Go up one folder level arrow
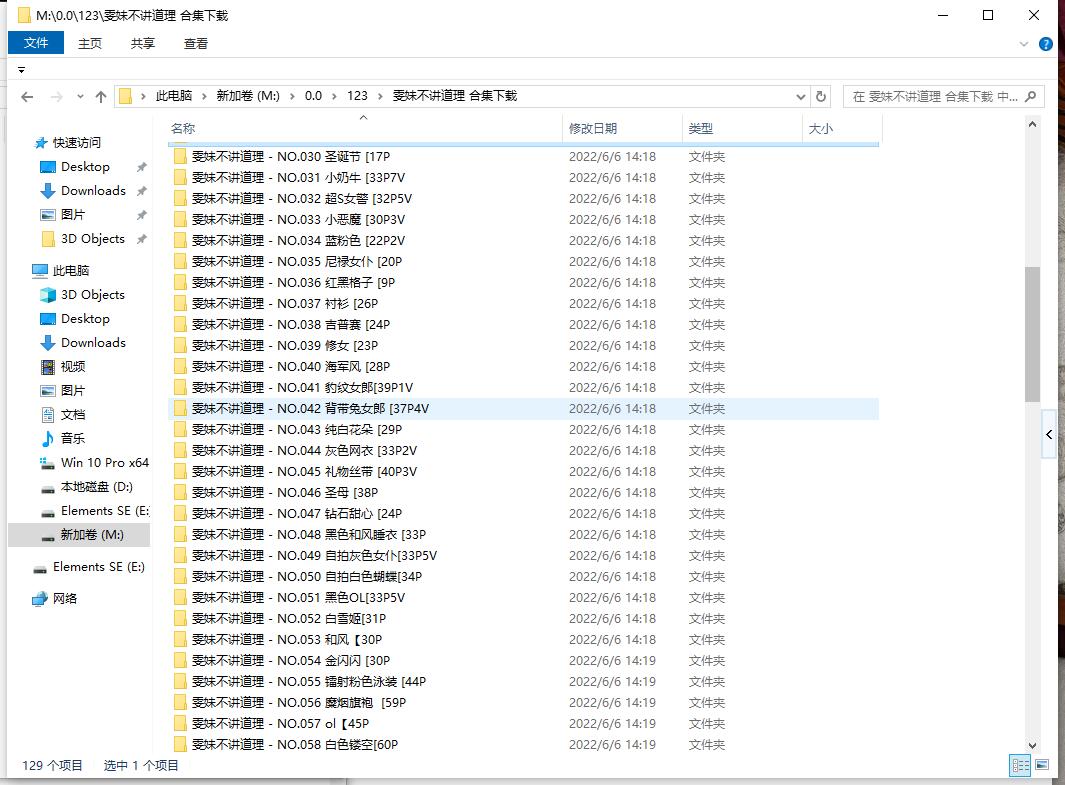The width and height of the screenshot is (1065, 785). pyautogui.click(x=101, y=97)
